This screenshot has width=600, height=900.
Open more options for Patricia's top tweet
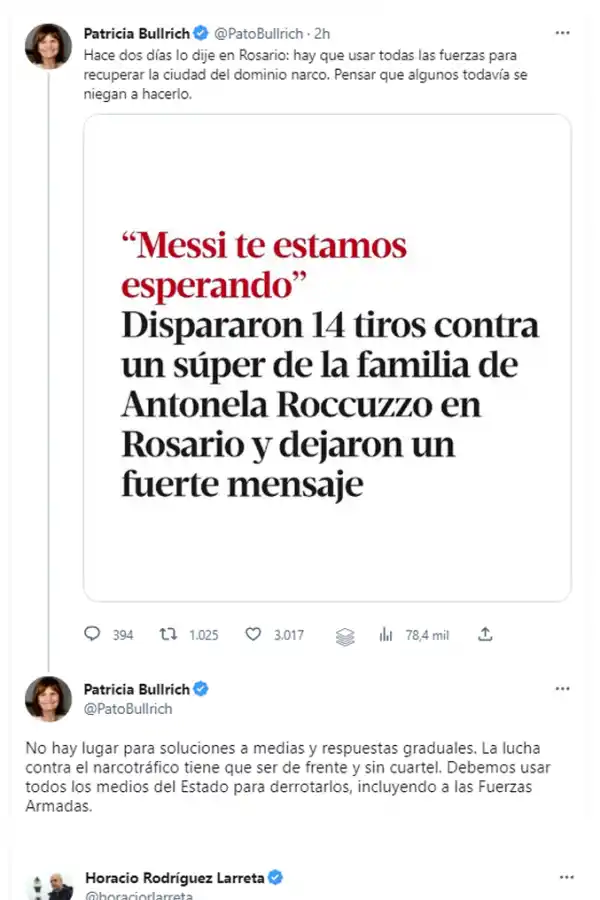click(562, 32)
